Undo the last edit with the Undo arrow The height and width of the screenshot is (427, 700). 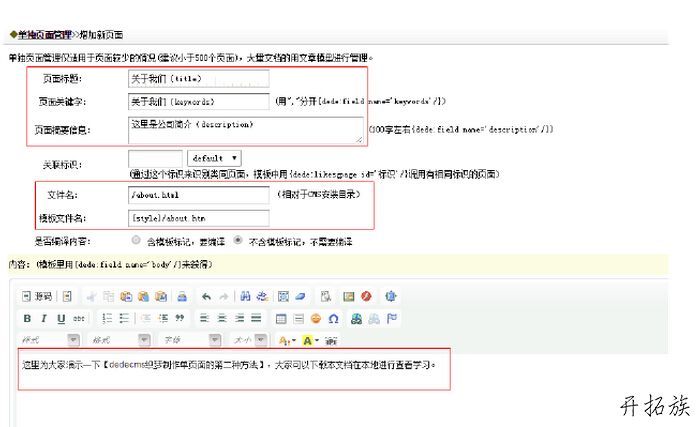coord(206,296)
